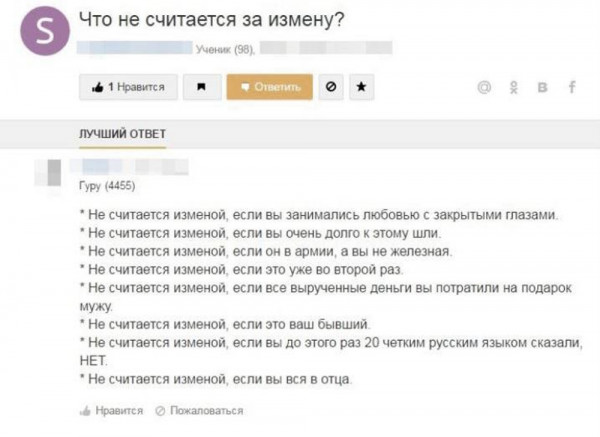This screenshot has height=437, width=600.
Task: Share to Facebook "f" icon
Action: tap(571, 88)
